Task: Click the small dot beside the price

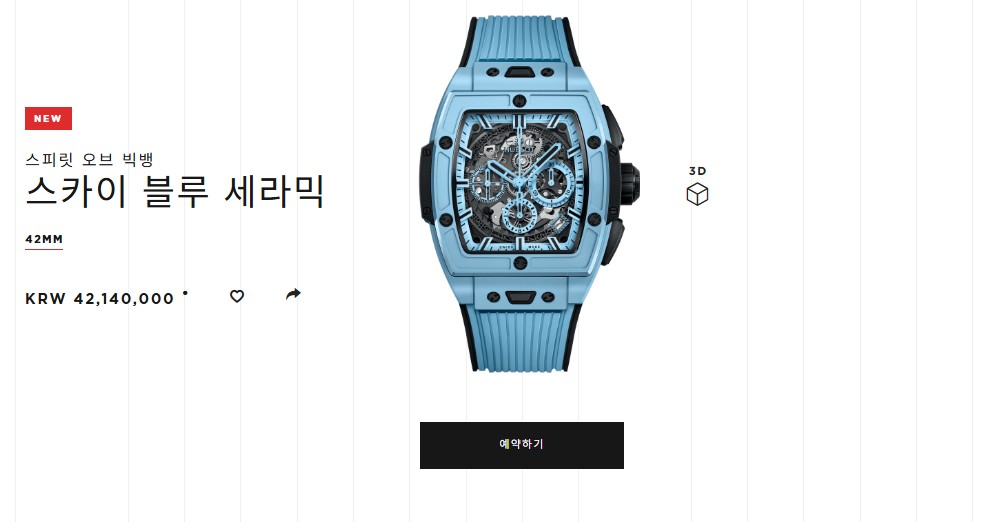Action: click(x=185, y=293)
